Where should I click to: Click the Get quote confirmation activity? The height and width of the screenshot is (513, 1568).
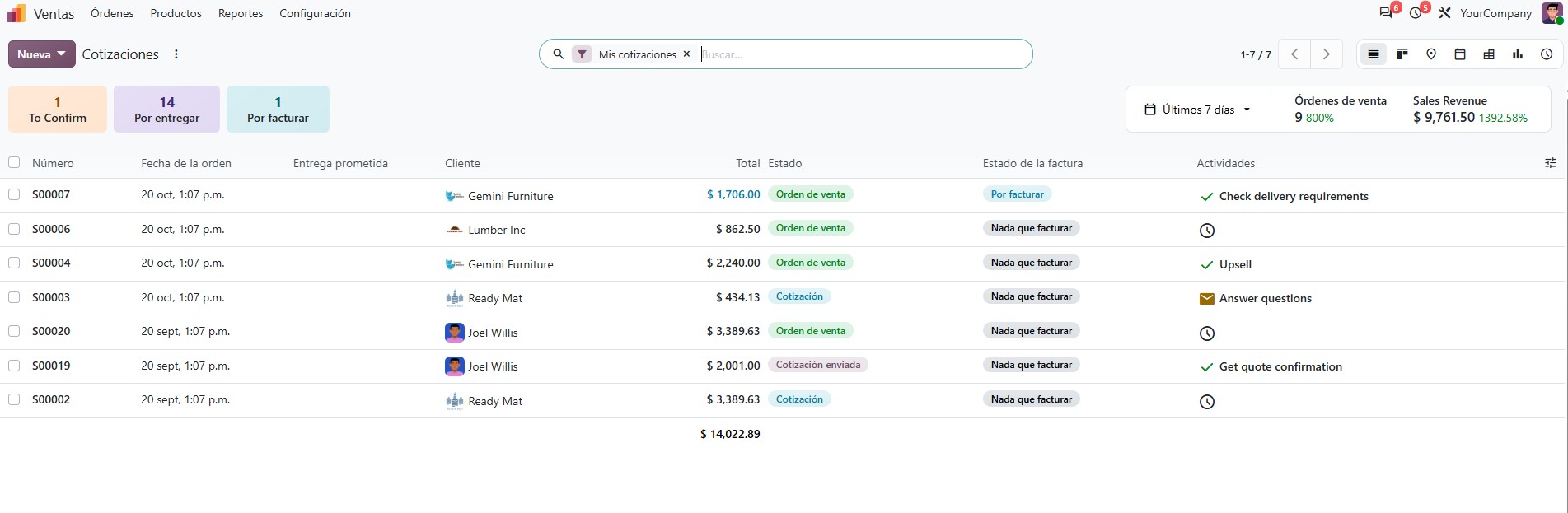(1280, 367)
